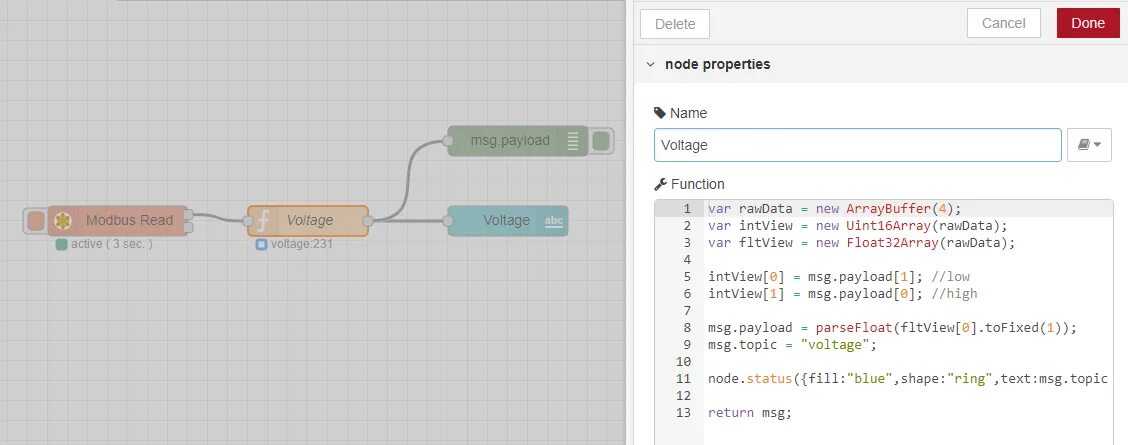The width and height of the screenshot is (1128, 445).
Task: Click the "abc" icon on Voltage text node
Action: [x=553, y=221]
